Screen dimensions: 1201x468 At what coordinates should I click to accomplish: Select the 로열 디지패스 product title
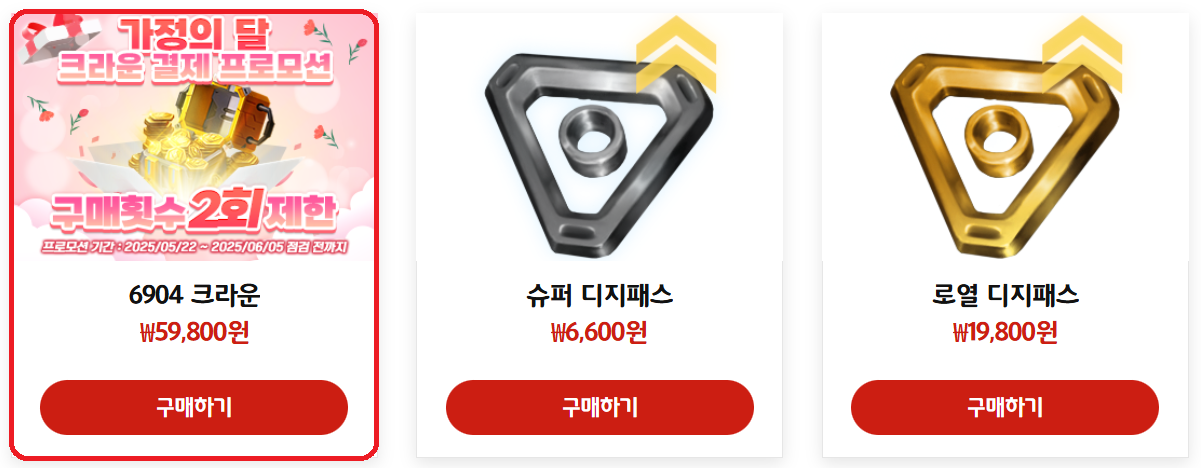(1005, 296)
